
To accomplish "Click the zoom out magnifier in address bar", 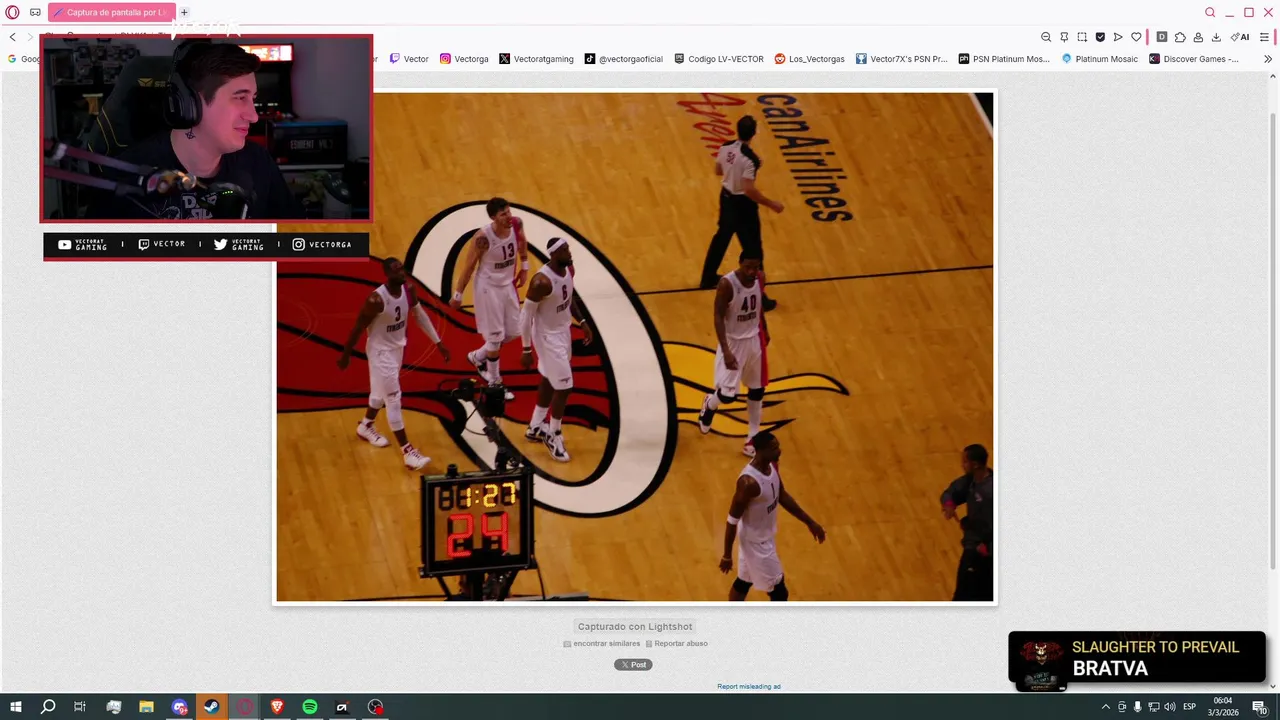I will 1046,37.
